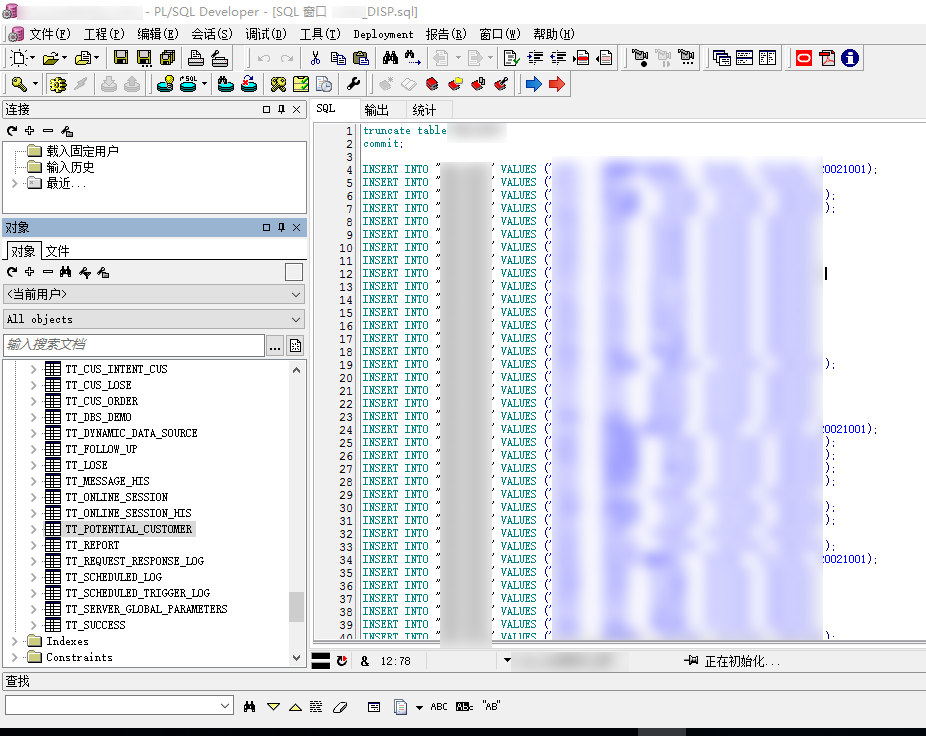Select the TT_CUS_ORDER table

click(x=102, y=401)
